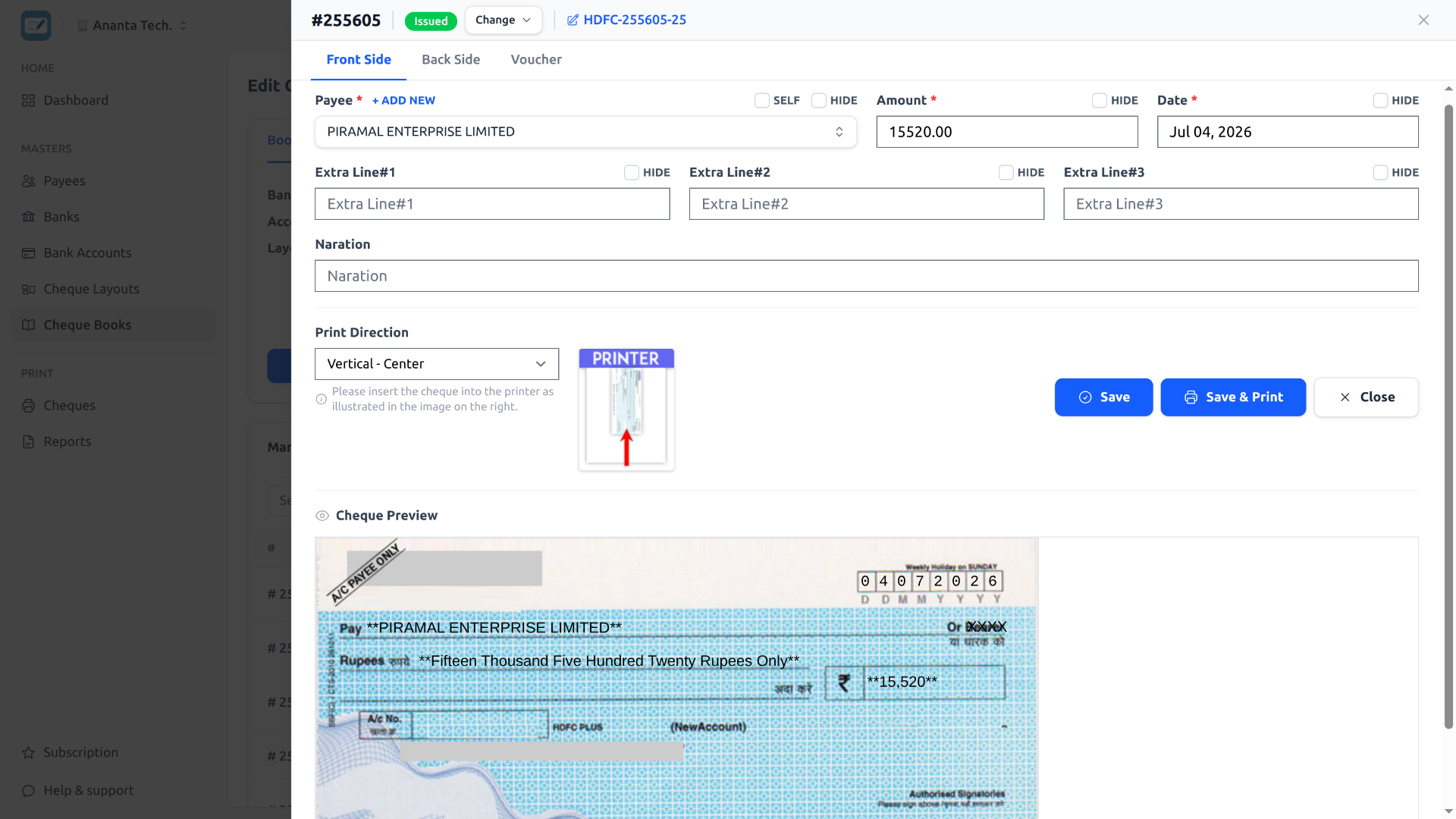The height and width of the screenshot is (819, 1456).
Task: Open the Change status dropdown
Action: (504, 20)
